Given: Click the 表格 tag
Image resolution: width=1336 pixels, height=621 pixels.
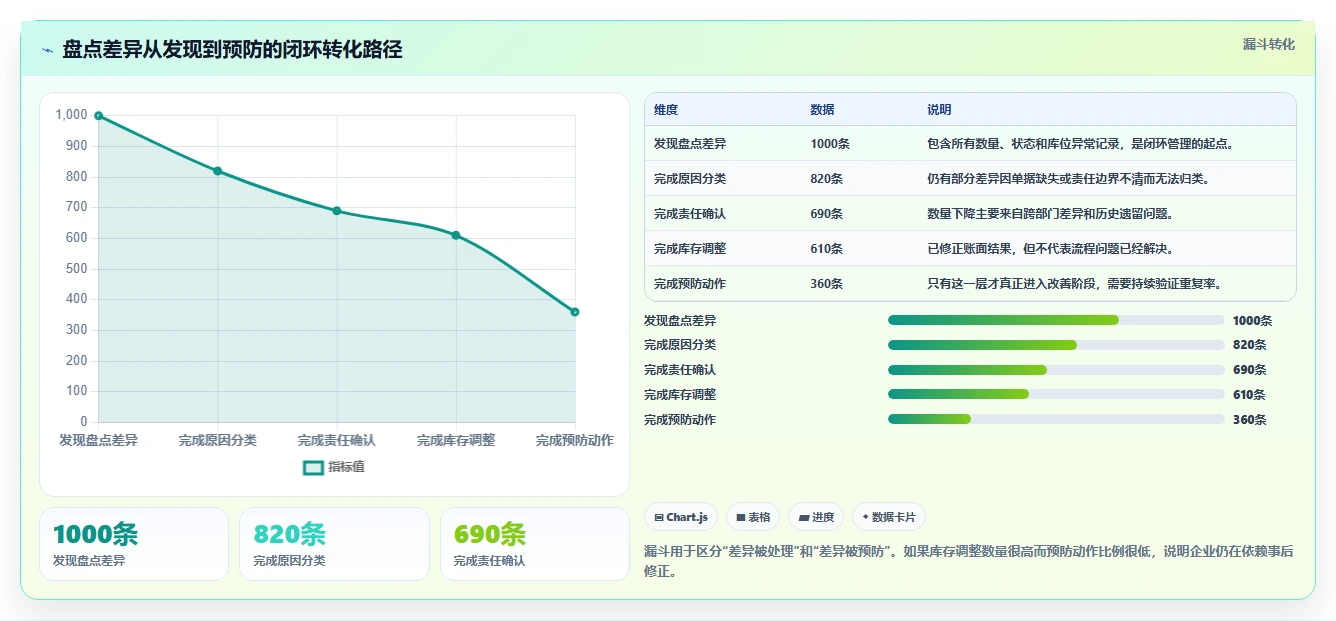Looking at the screenshot, I should [x=752, y=517].
